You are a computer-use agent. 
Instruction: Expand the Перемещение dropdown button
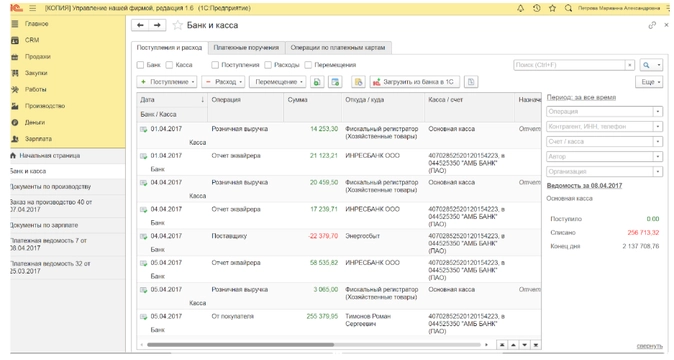278,82
